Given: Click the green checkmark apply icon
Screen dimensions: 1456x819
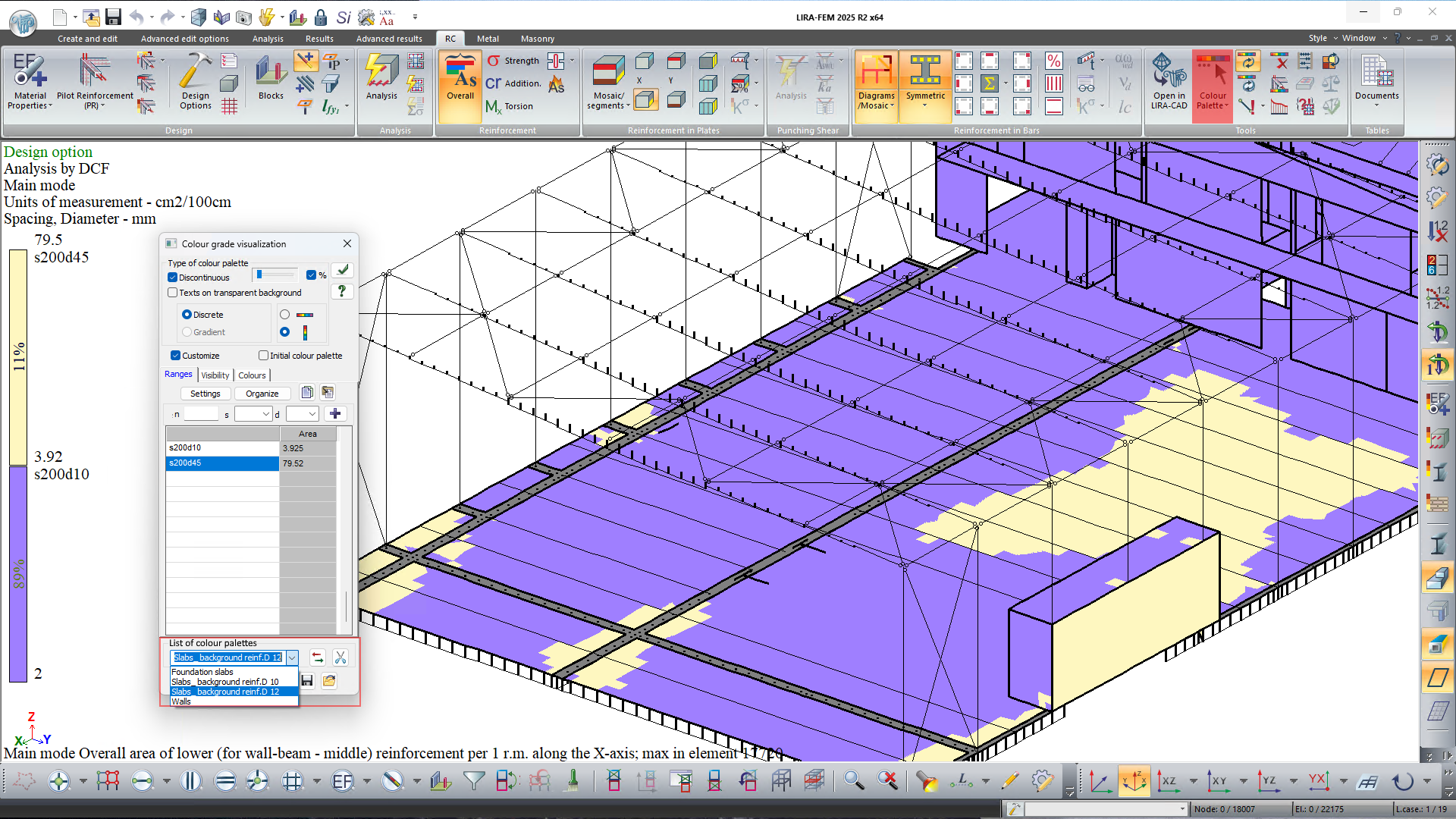Looking at the screenshot, I should 343,270.
